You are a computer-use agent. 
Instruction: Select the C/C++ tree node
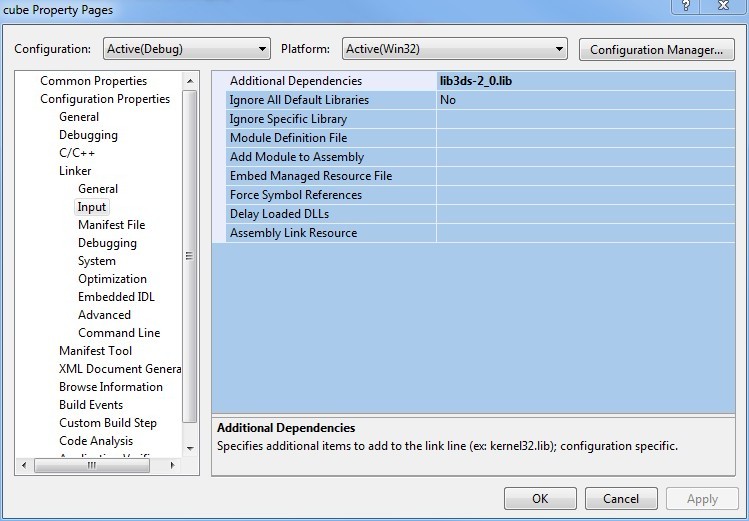click(77, 153)
